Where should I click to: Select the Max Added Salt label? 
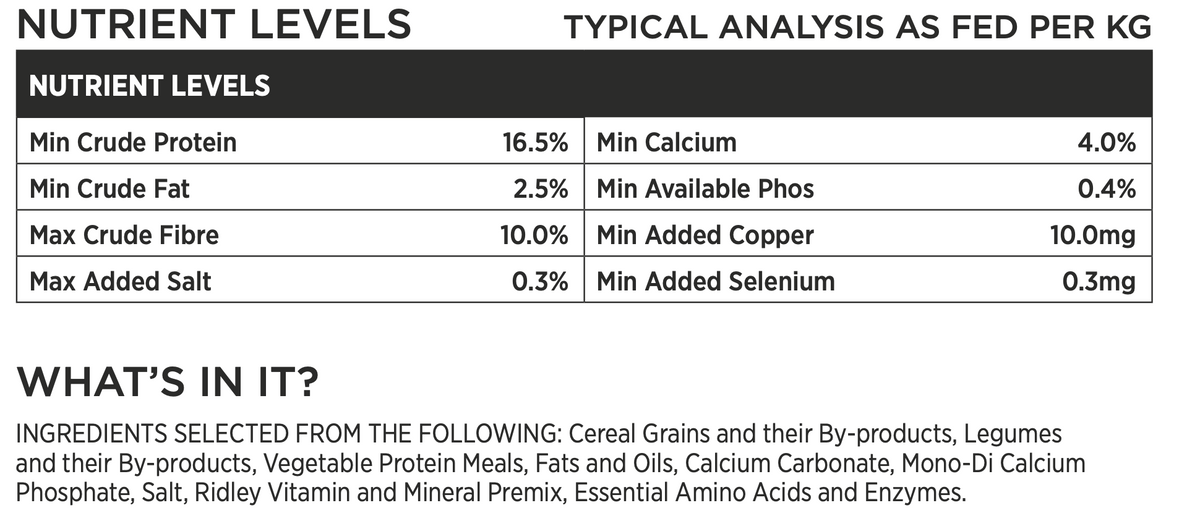(120, 282)
